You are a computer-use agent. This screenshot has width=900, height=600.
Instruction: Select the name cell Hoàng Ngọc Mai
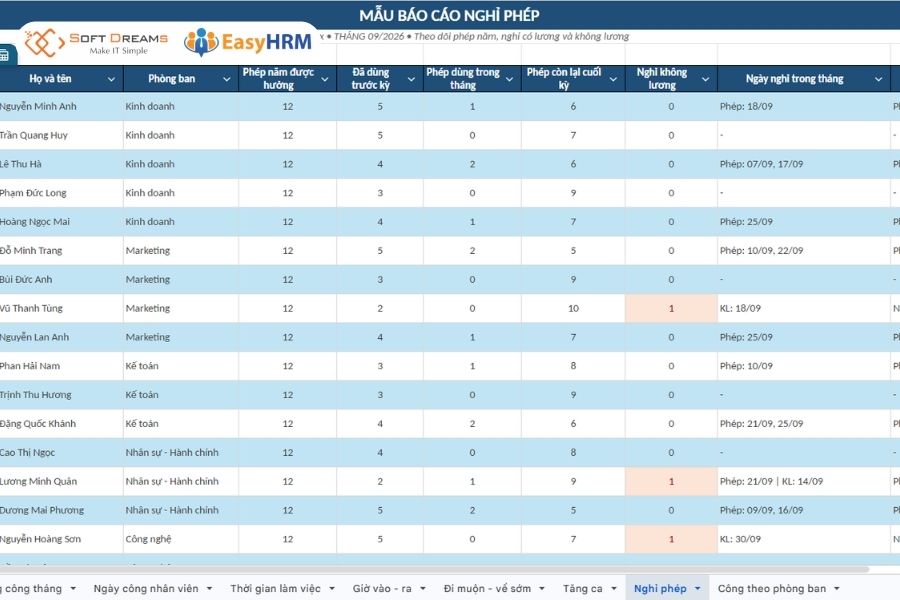click(x=61, y=222)
